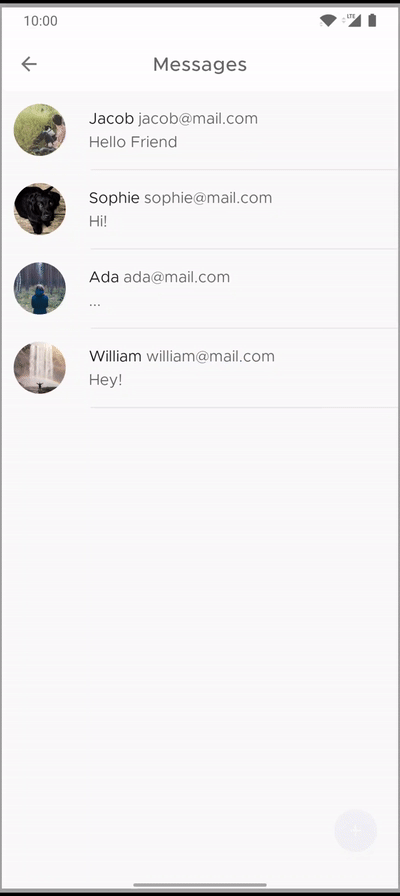Screen dimensions: 400x896
Task: Select the "Hello Friend" message preview
Action: (x=133, y=142)
